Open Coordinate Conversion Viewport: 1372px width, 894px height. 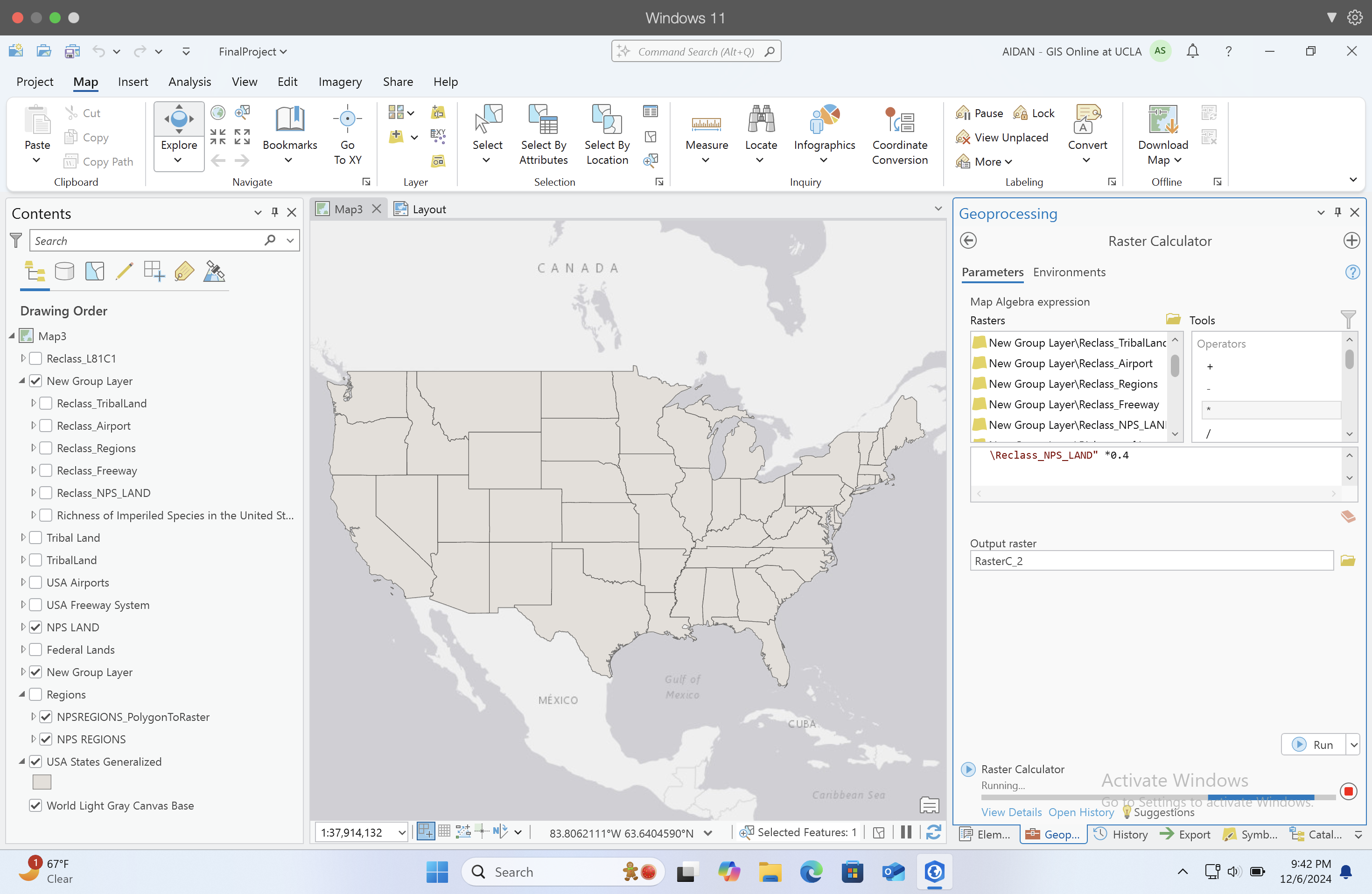pyautogui.click(x=899, y=135)
